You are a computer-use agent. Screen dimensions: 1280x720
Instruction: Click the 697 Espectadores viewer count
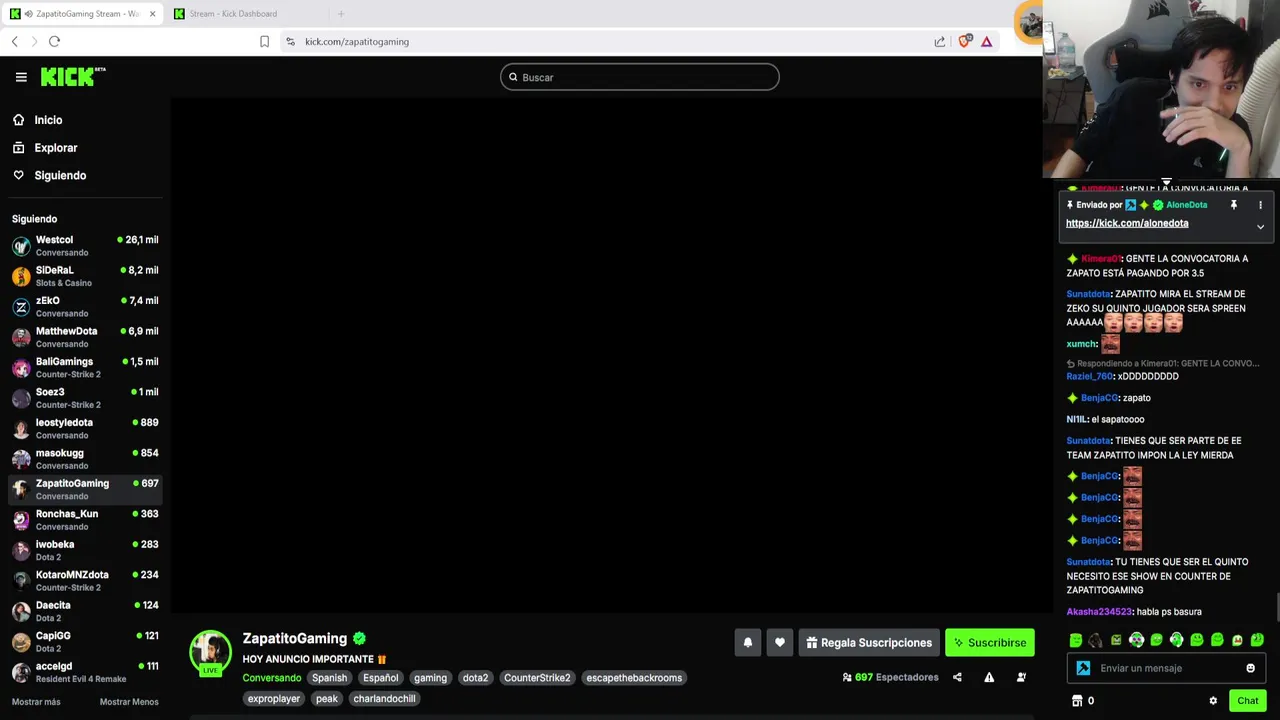point(890,677)
